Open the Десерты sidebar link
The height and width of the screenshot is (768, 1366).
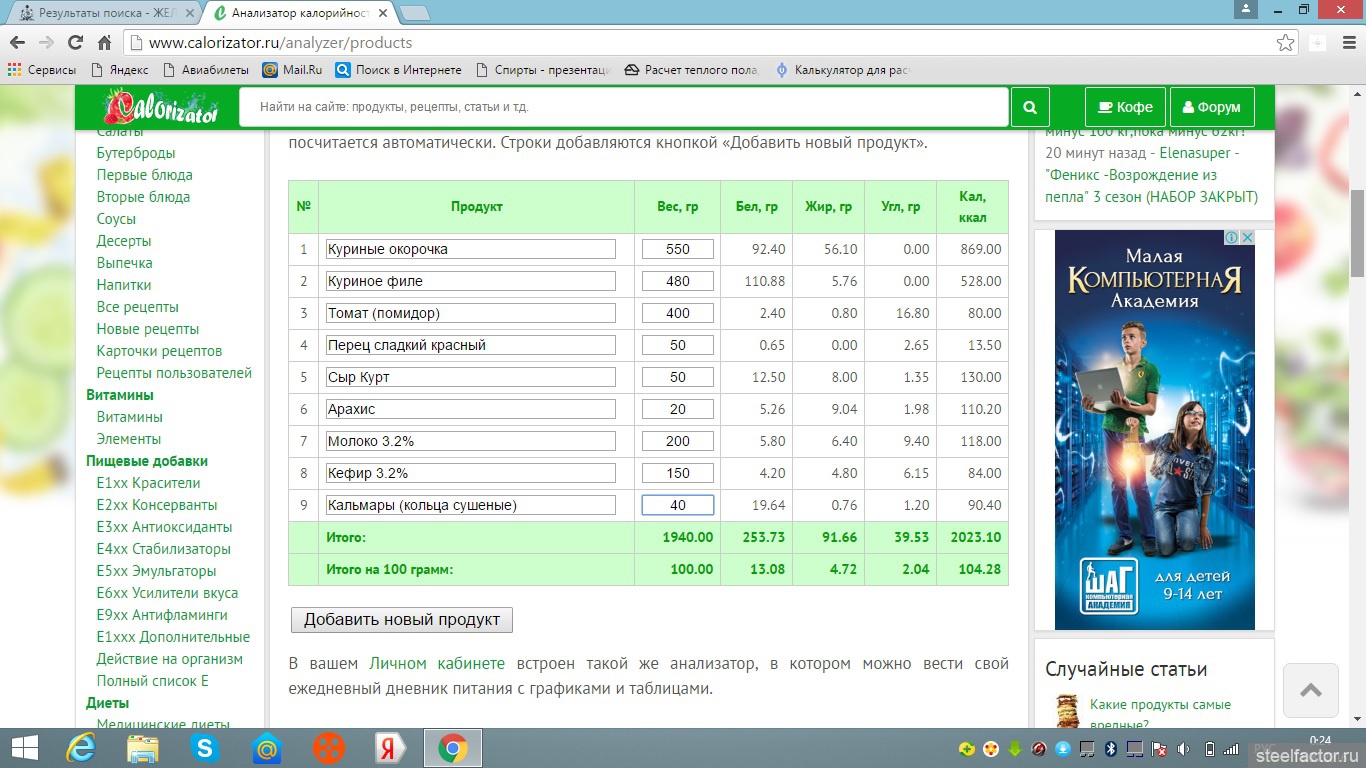pyautogui.click(x=124, y=241)
